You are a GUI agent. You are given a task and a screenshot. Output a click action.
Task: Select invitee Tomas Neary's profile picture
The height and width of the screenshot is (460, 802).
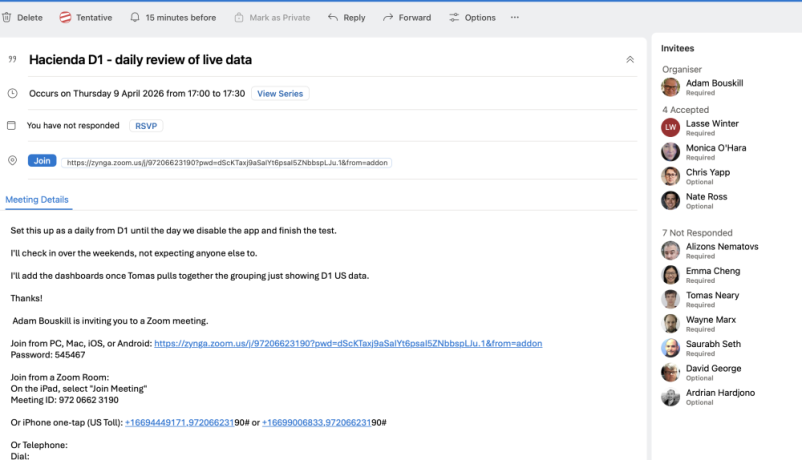671,299
